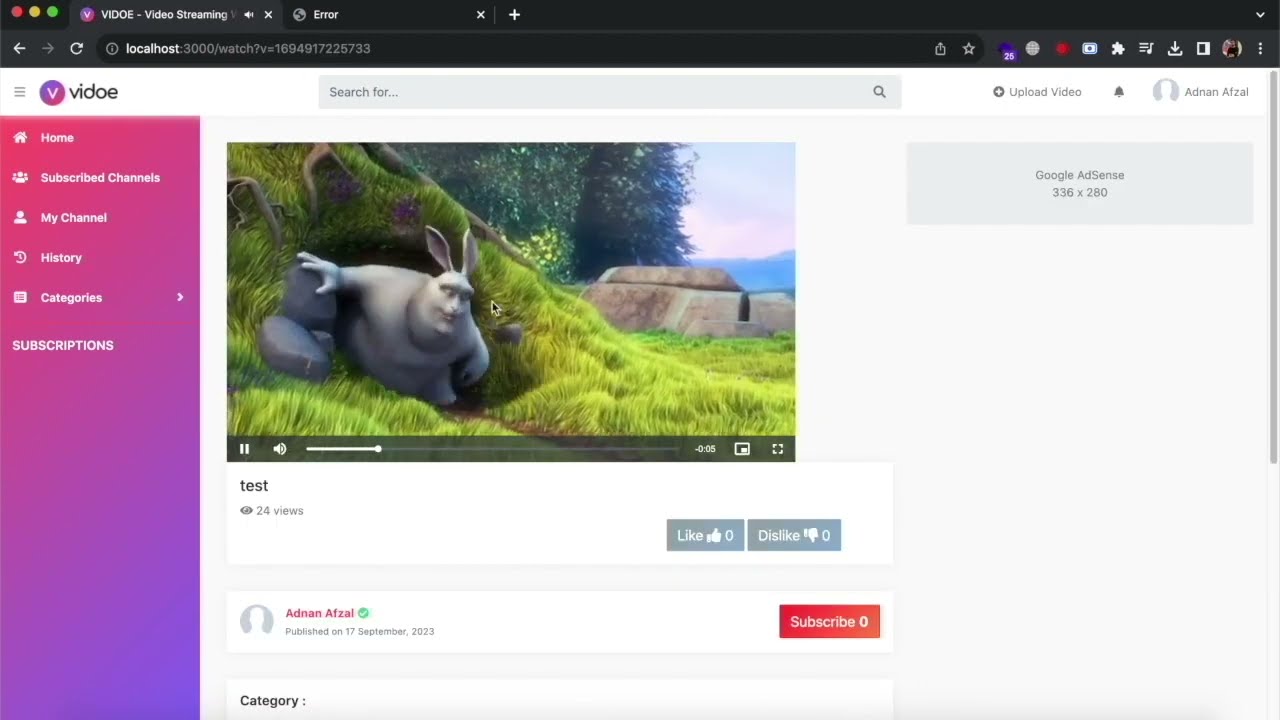
Task: Focus the Search for... field
Action: pos(595,92)
